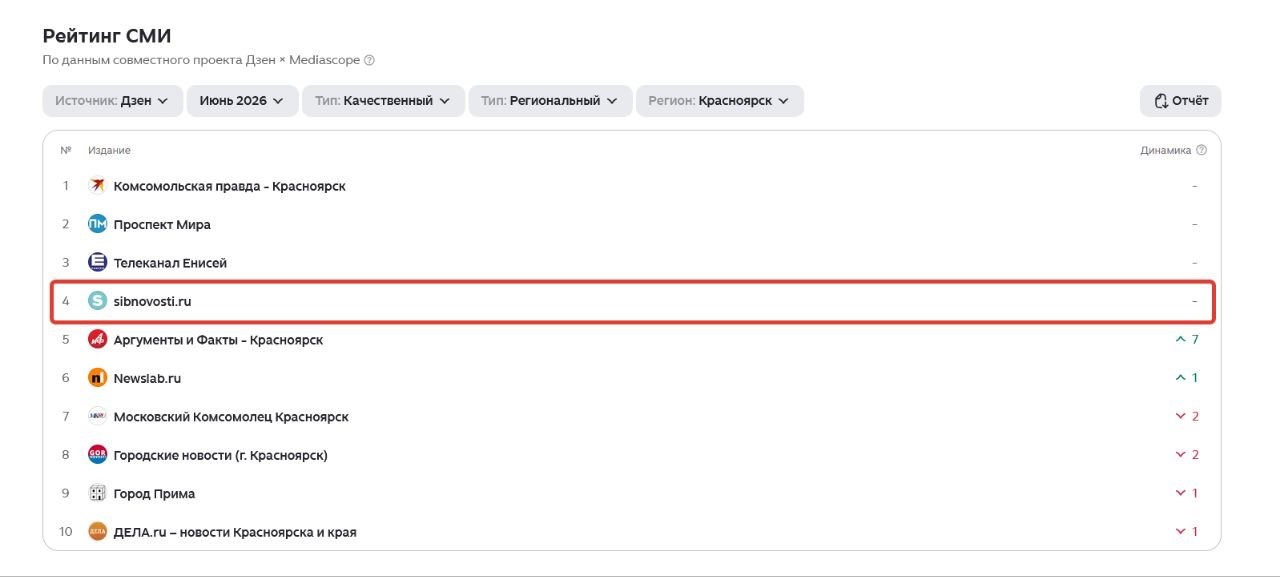Open Newslab.ru publication

tap(147, 378)
